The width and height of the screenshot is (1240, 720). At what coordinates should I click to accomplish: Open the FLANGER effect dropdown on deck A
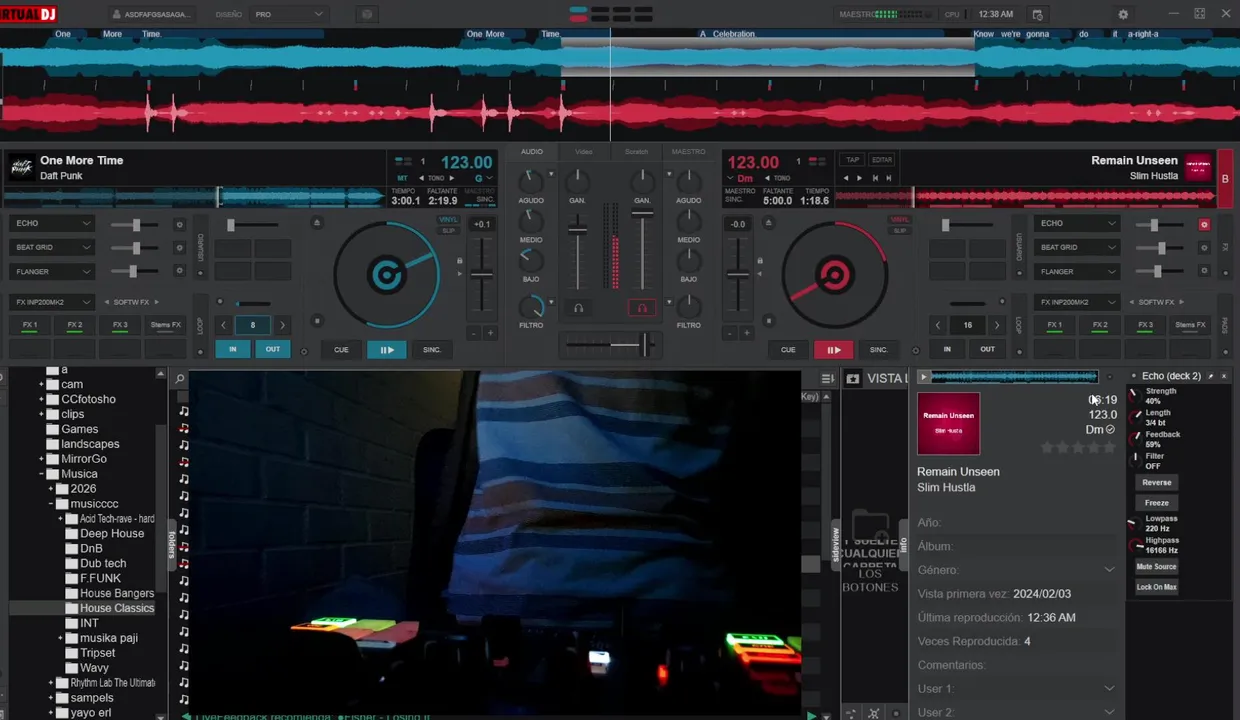[52, 271]
